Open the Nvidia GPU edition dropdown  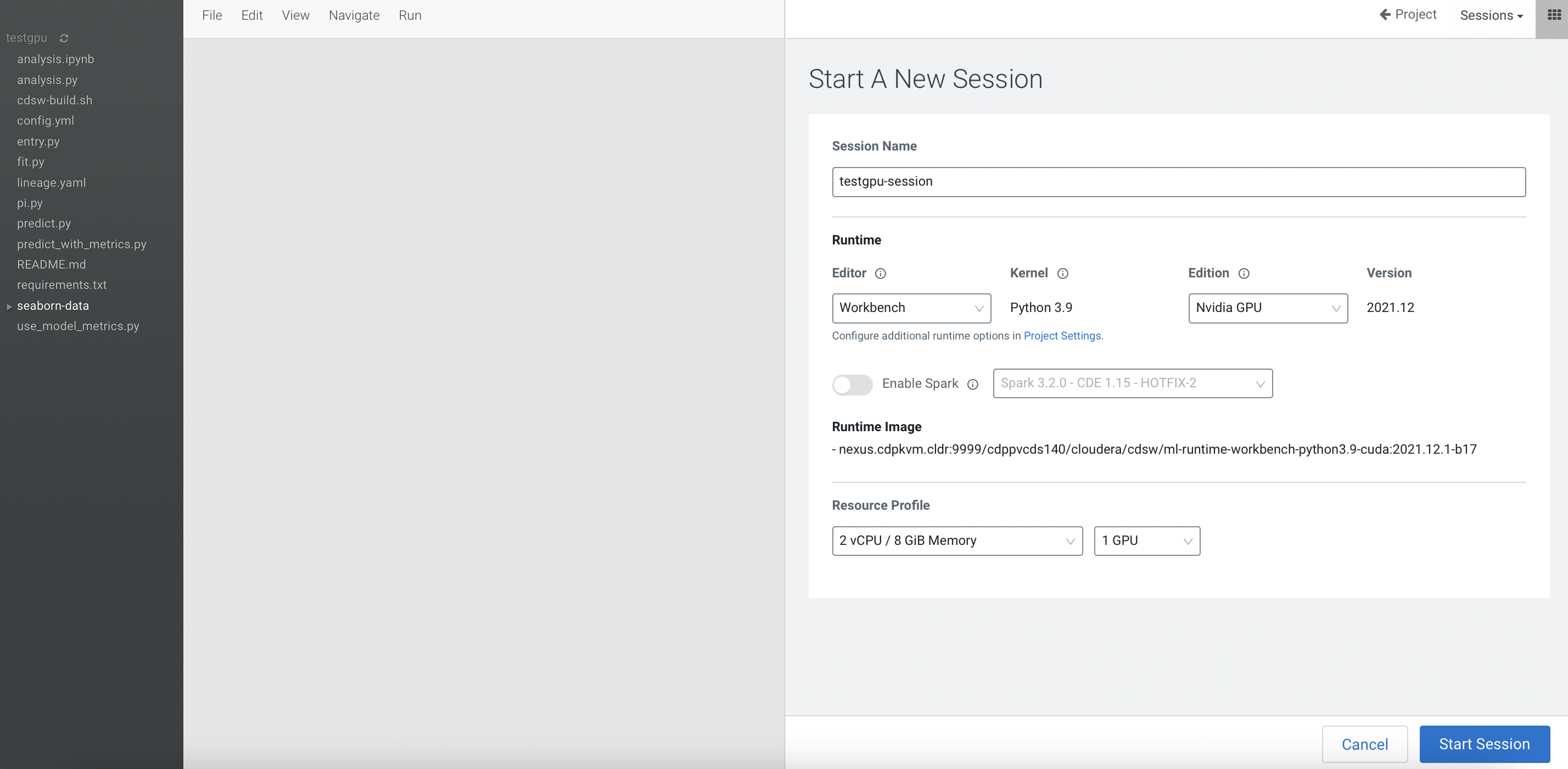tap(1267, 308)
